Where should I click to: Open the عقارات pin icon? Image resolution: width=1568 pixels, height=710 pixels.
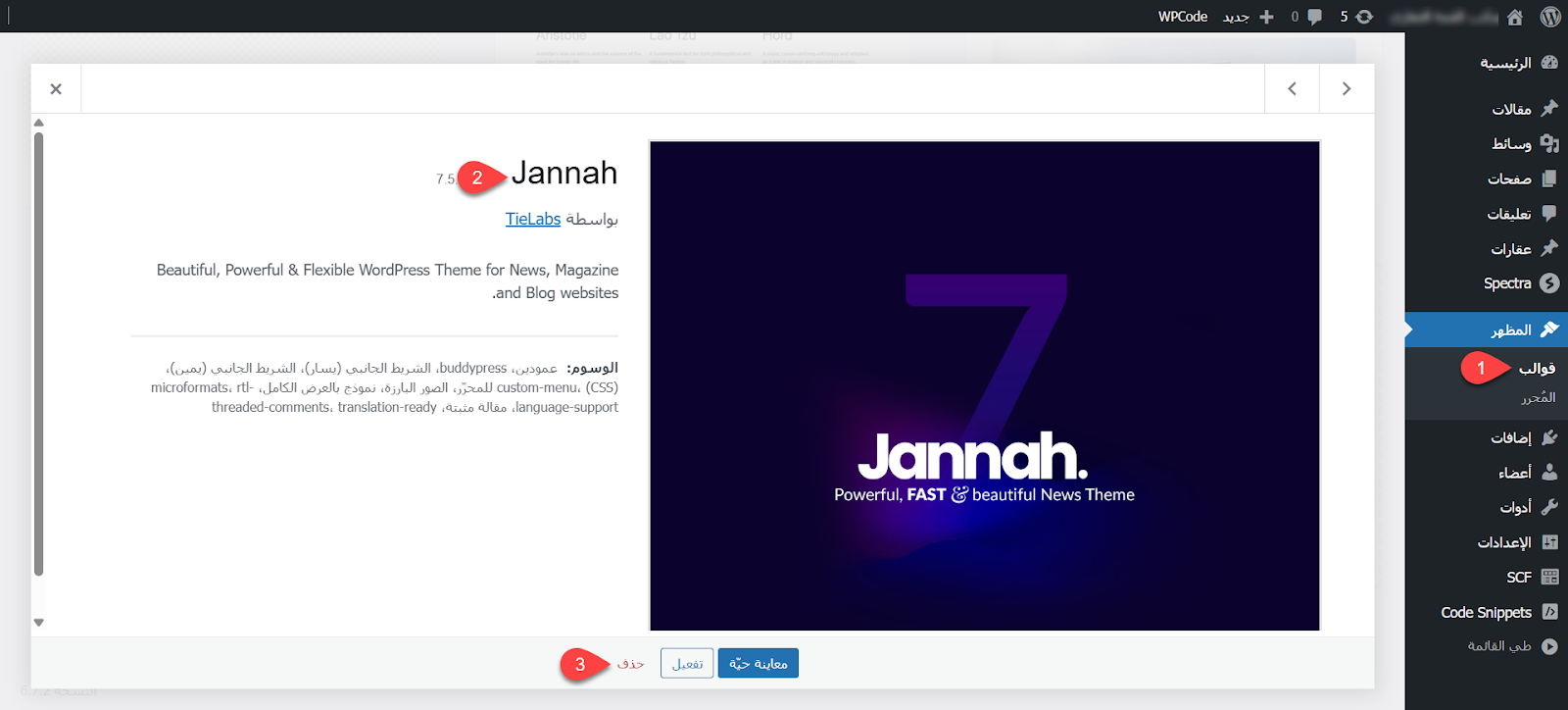[x=1549, y=248]
